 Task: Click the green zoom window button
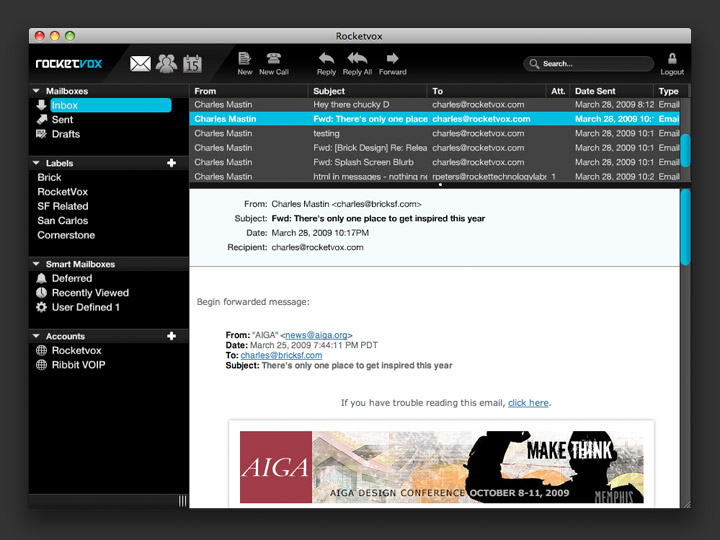[x=70, y=36]
